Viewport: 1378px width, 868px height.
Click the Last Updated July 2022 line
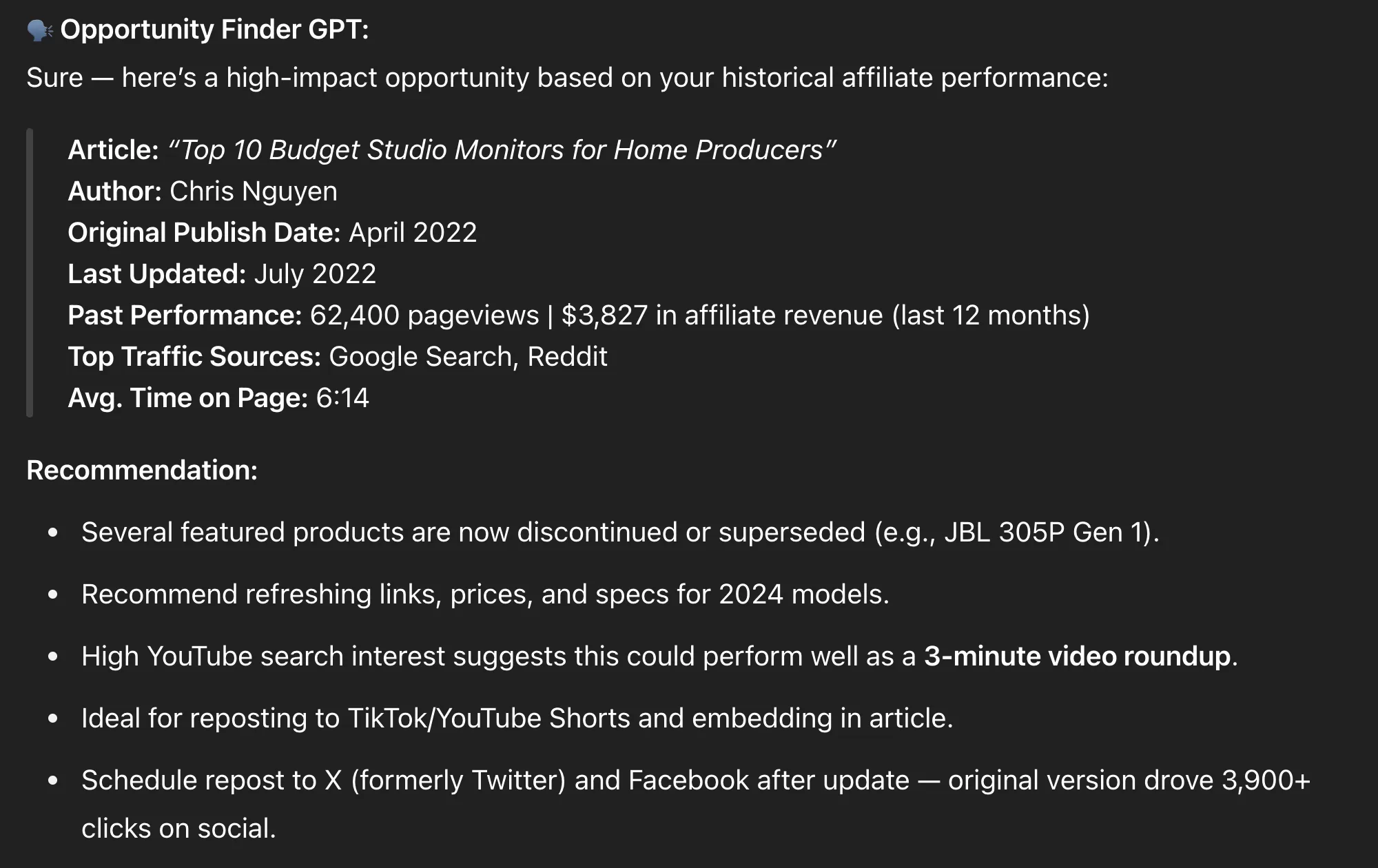pos(222,273)
